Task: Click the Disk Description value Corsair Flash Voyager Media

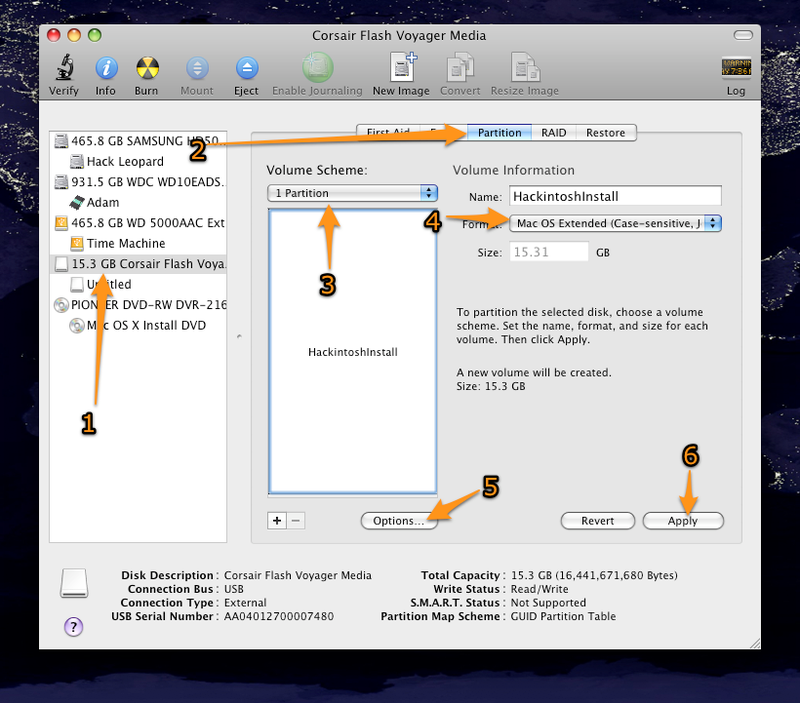Action: [x=298, y=575]
